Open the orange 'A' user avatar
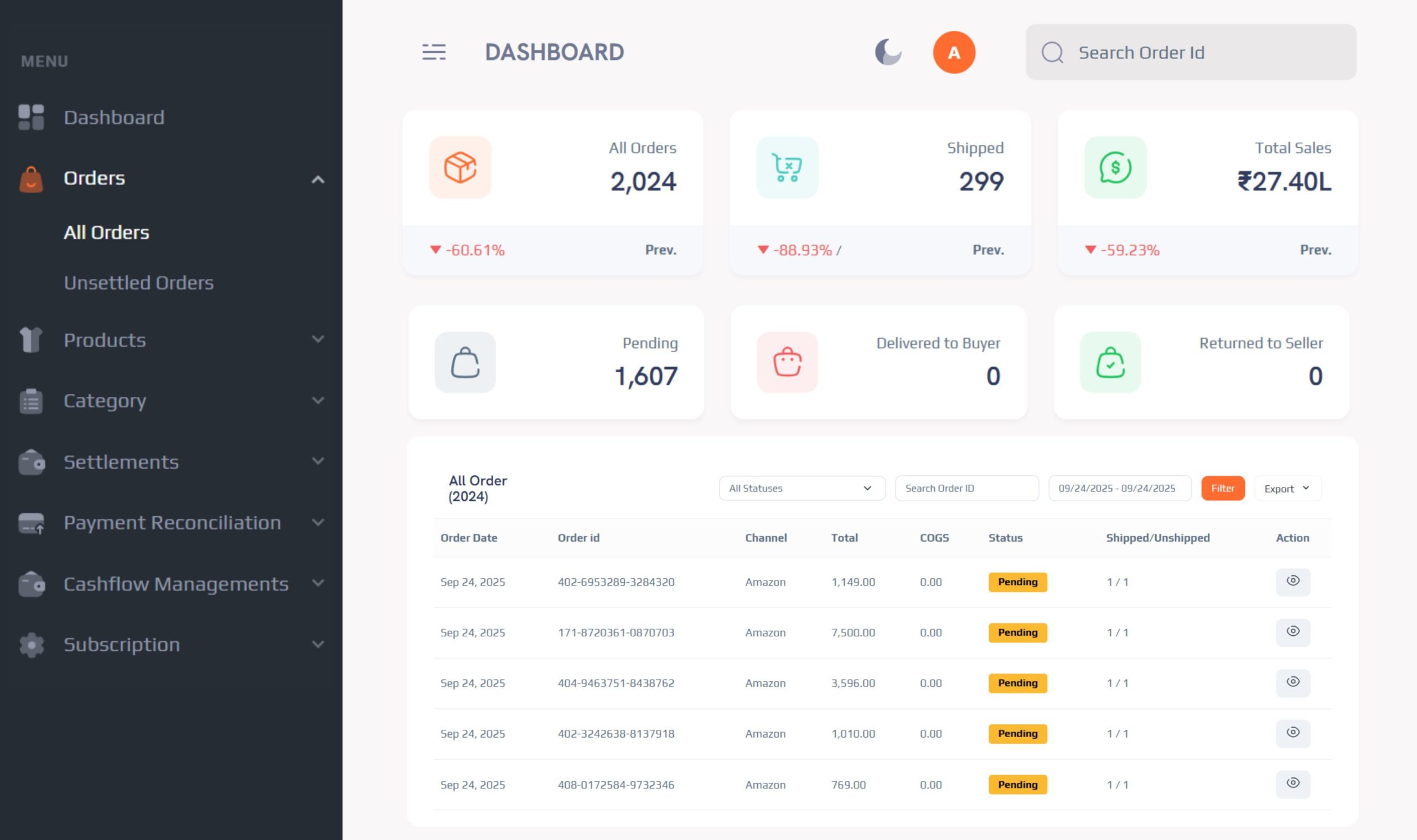 tap(953, 52)
